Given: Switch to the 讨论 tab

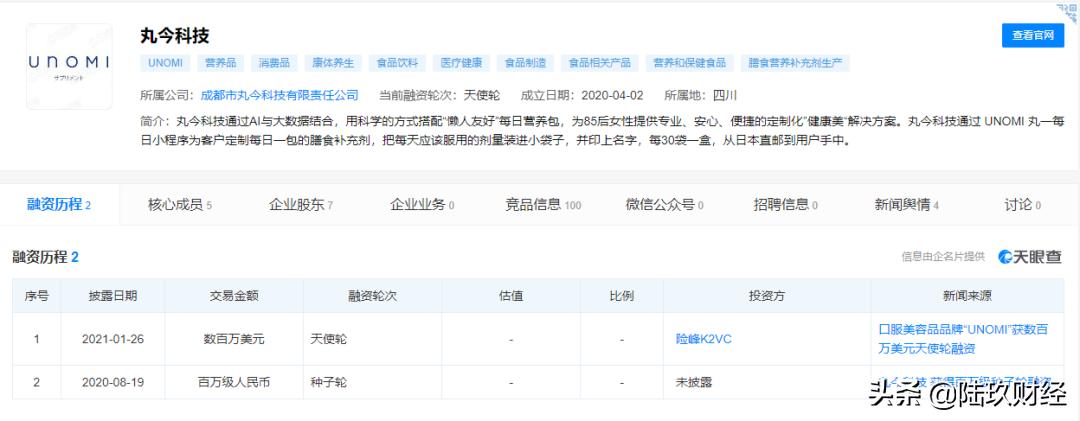Looking at the screenshot, I should click(x=1022, y=205).
